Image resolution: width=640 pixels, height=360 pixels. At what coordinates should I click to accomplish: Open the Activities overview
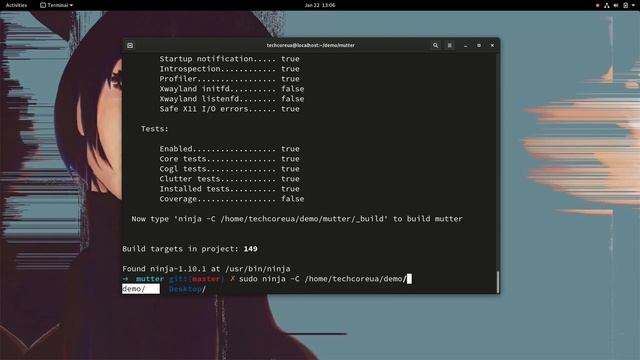point(16,5)
